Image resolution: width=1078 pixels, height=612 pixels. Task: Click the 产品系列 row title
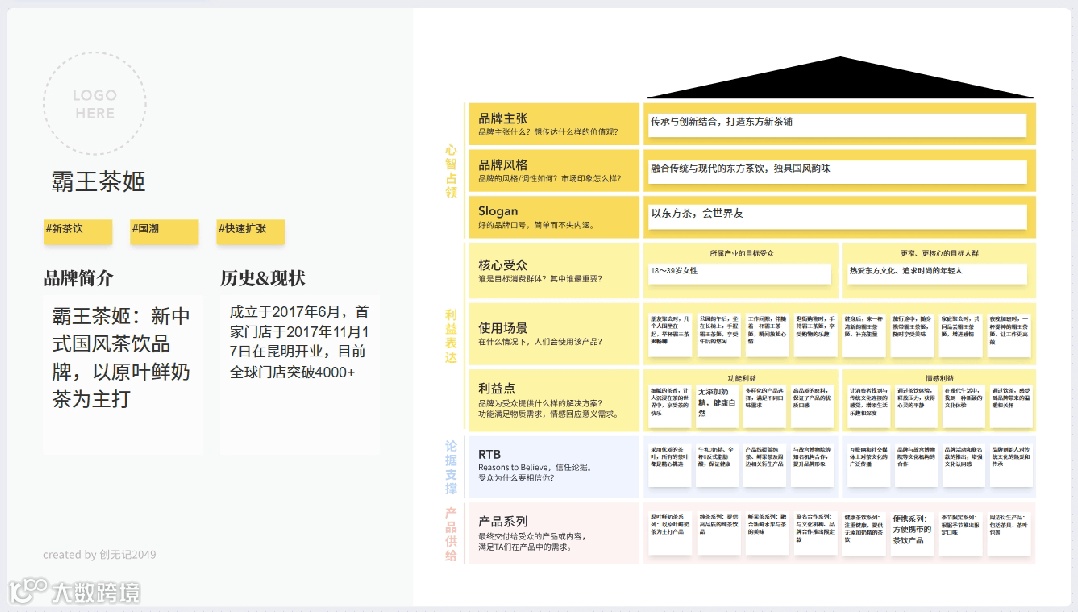(x=503, y=521)
